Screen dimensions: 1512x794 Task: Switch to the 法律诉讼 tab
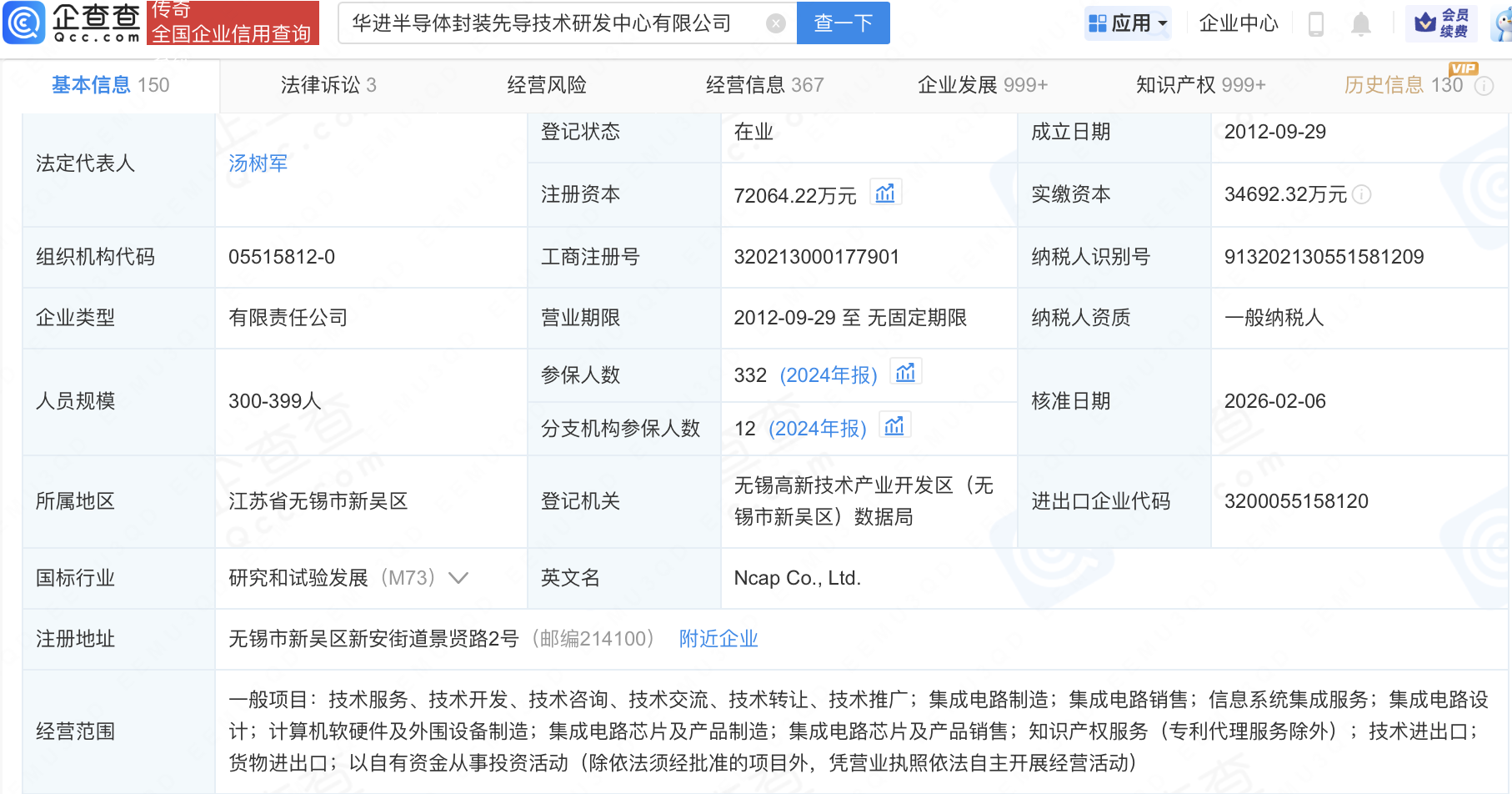coord(328,85)
